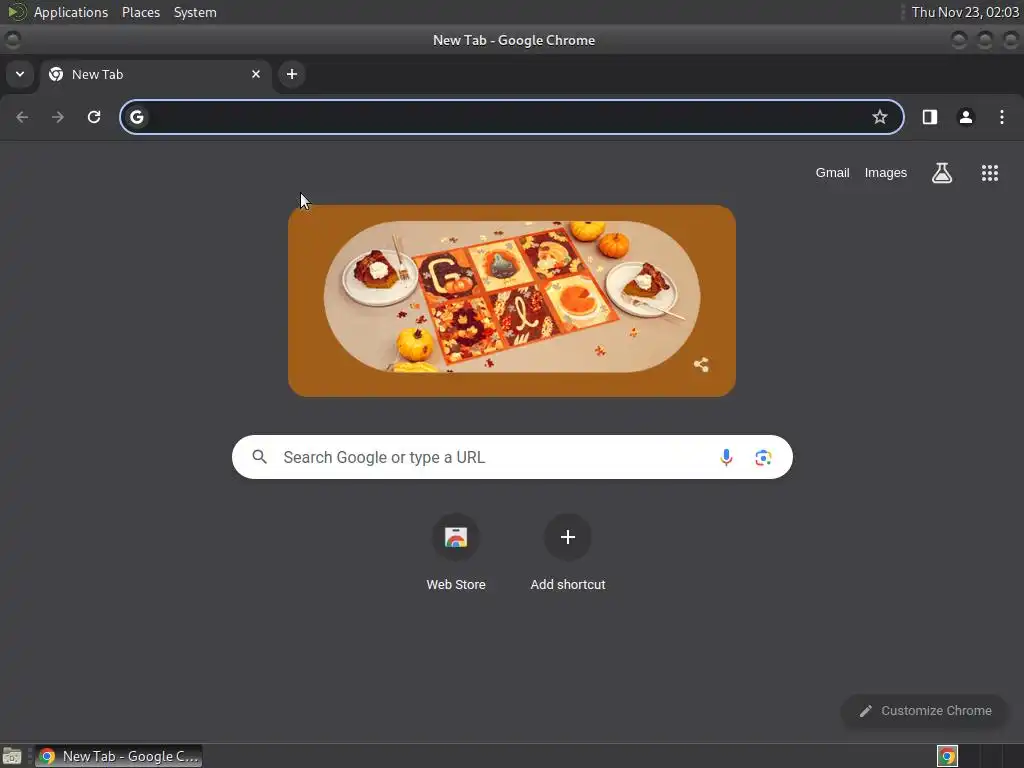The image size is (1024, 768).
Task: Open Chrome's three-dot menu
Action: click(x=1002, y=117)
